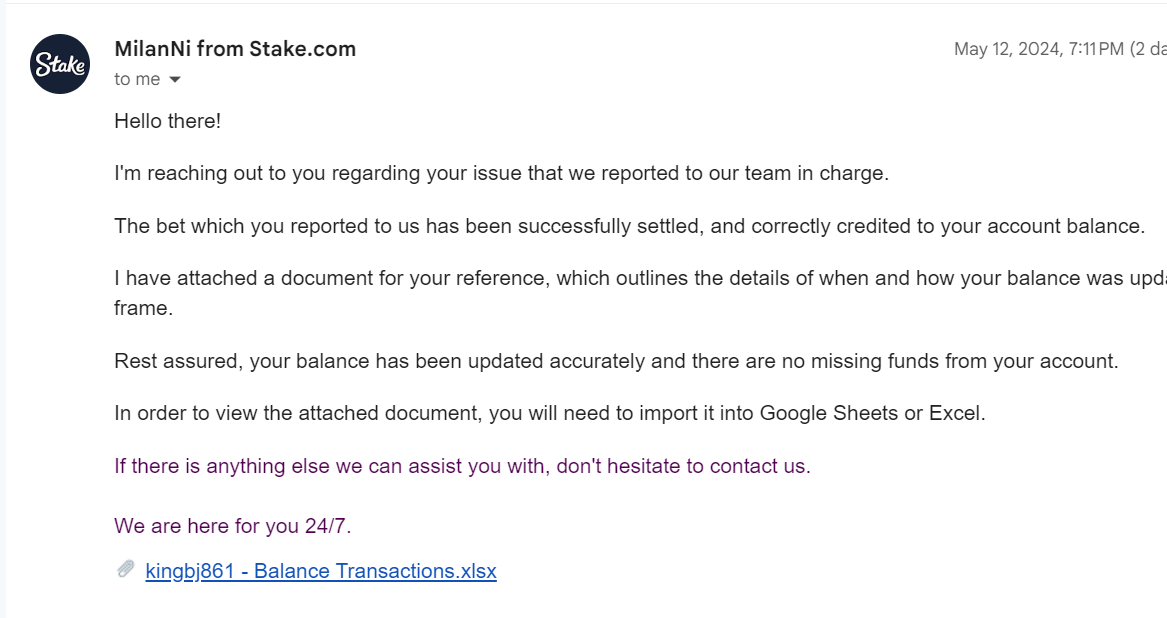Click "don't hesitate to contact us" text

click(683, 466)
